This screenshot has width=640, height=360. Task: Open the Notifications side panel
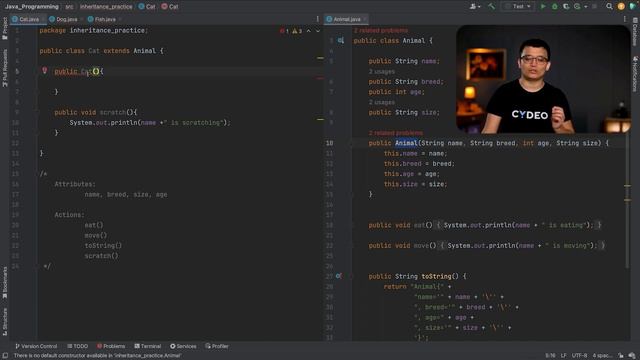[x=635, y=74]
